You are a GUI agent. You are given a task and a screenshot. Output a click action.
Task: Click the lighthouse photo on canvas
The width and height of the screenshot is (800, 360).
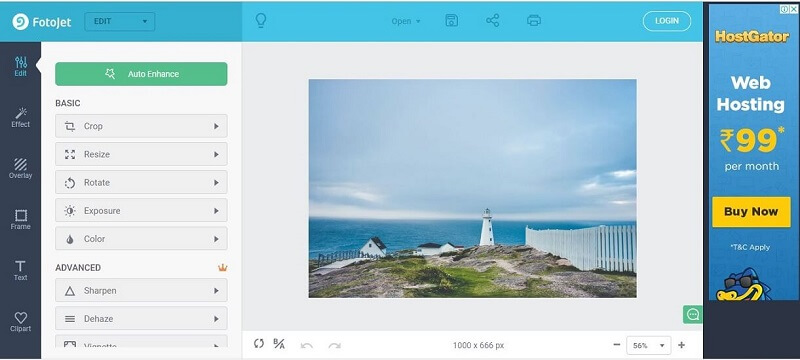472,188
